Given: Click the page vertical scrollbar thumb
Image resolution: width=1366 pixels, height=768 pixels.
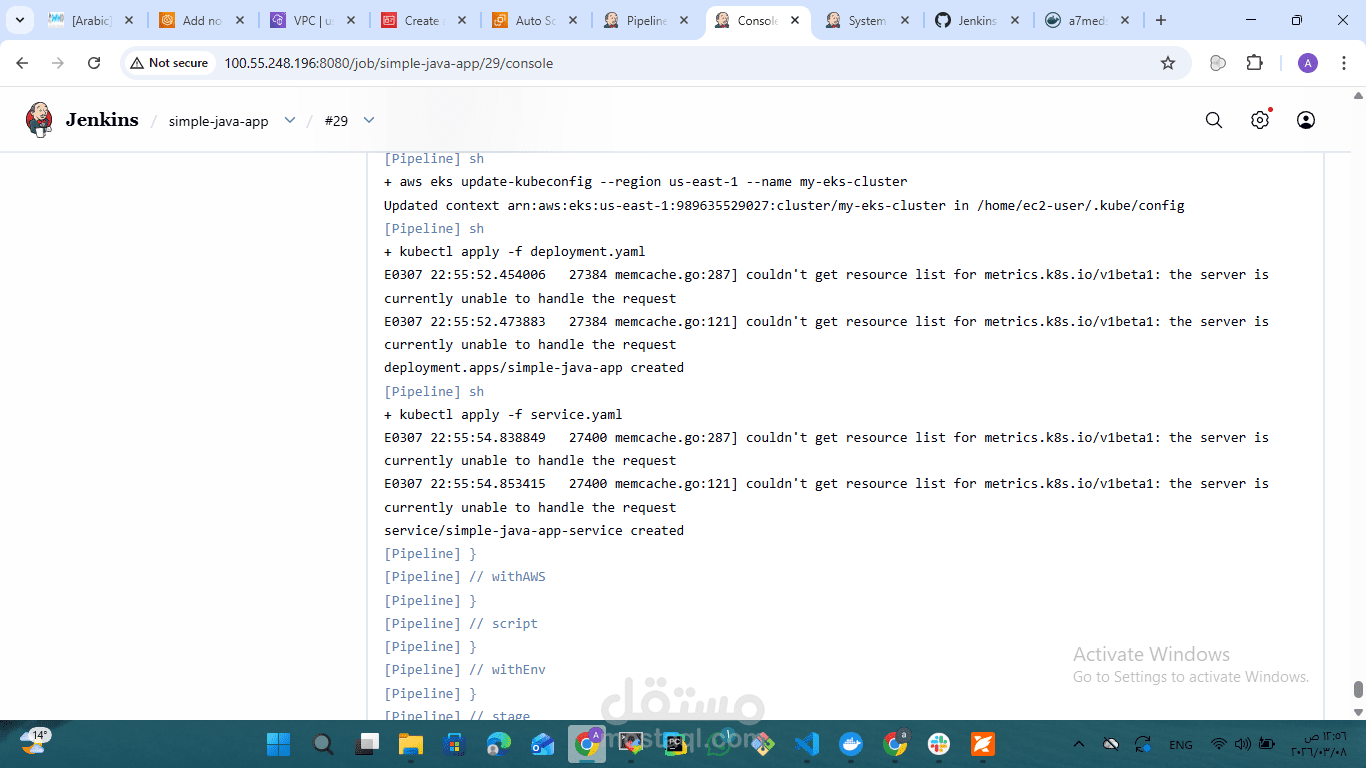Looking at the screenshot, I should click(1358, 690).
